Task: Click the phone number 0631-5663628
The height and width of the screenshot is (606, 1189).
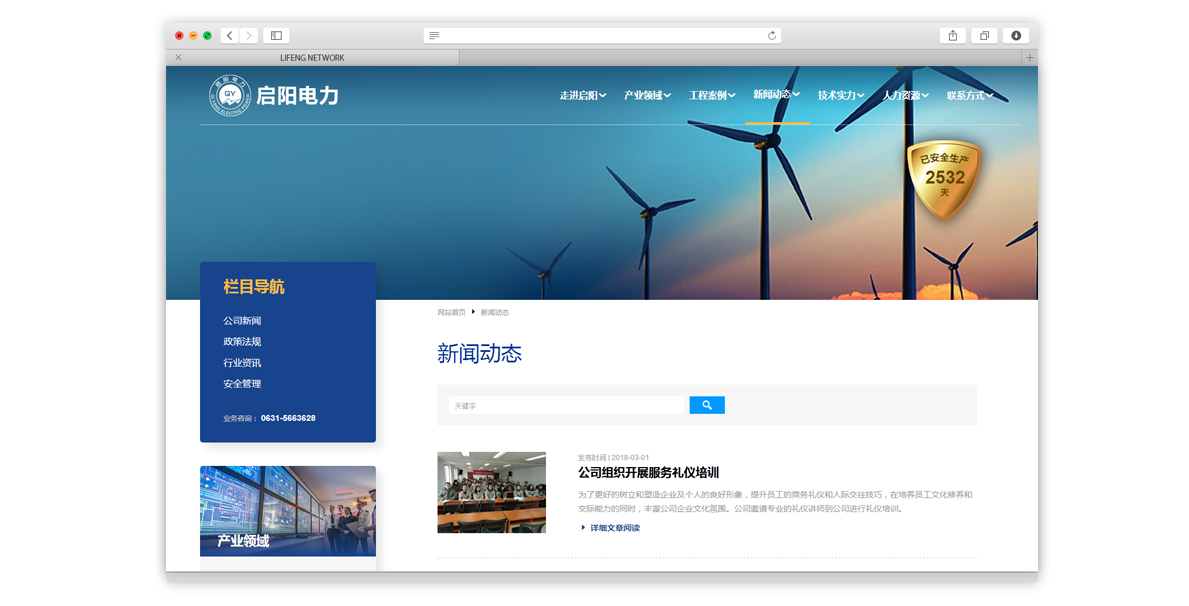Action: pyautogui.click(x=288, y=418)
